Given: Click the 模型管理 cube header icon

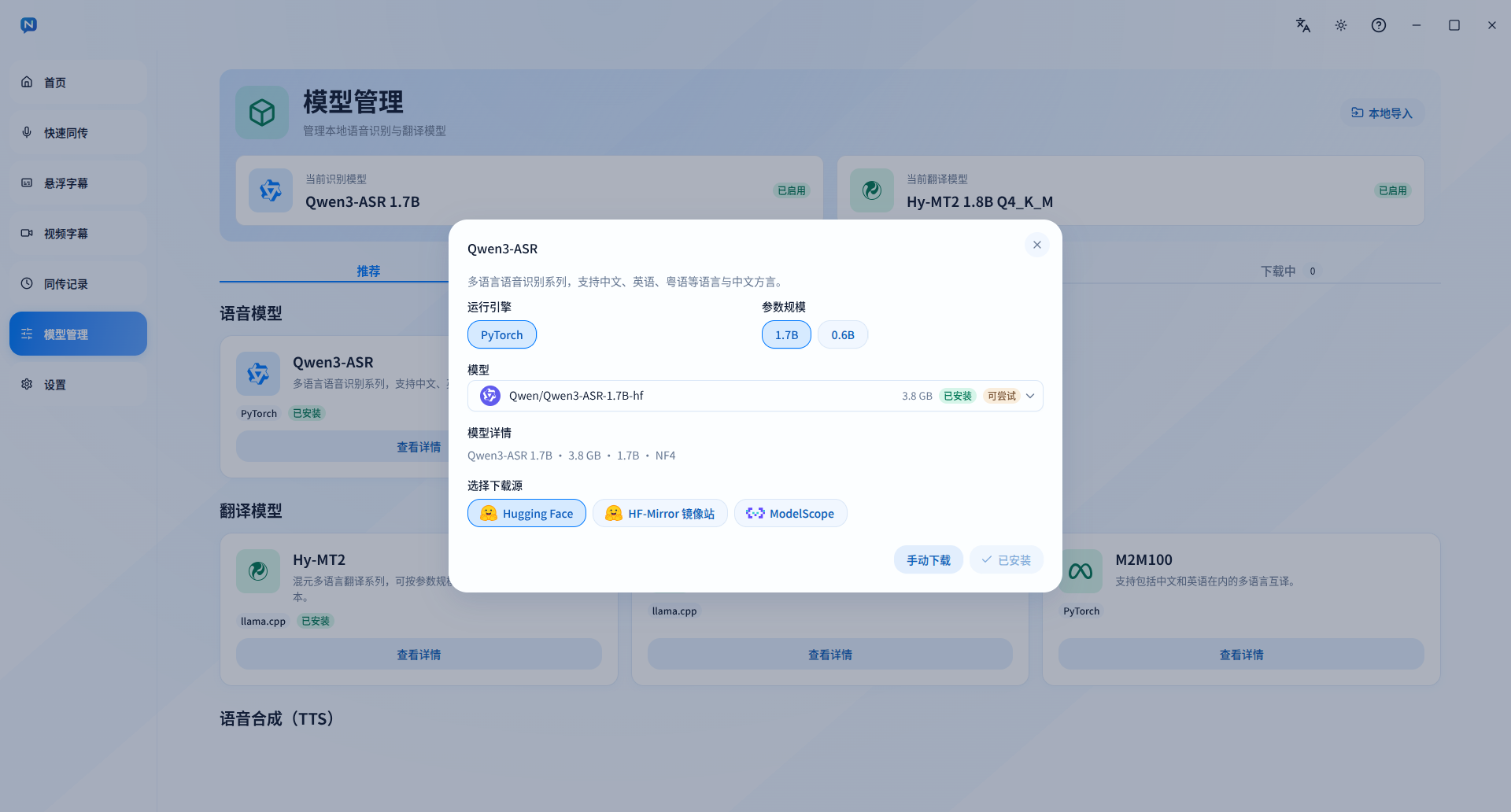Looking at the screenshot, I should (262, 113).
